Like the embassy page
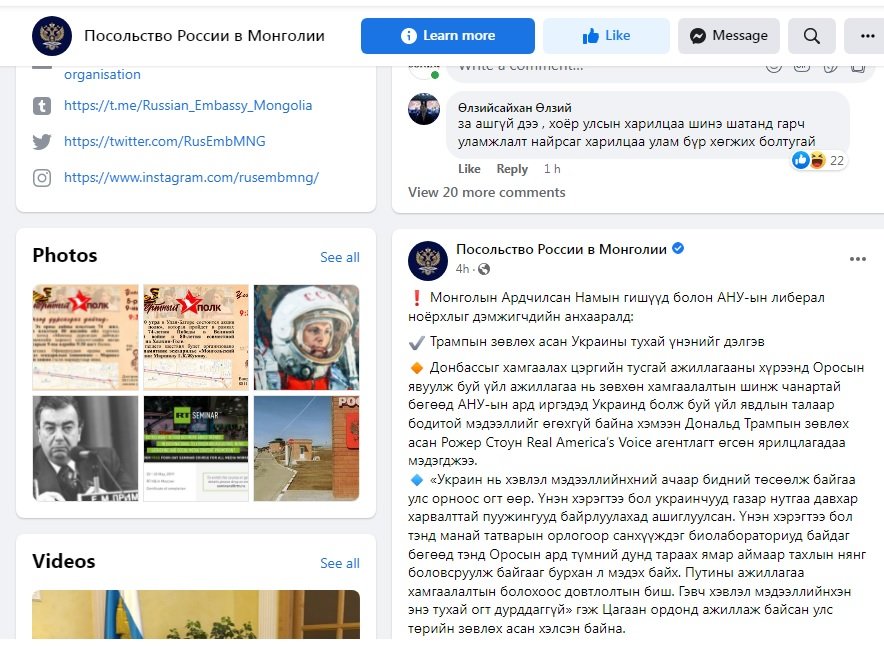This screenshot has height=646, width=884. point(607,36)
